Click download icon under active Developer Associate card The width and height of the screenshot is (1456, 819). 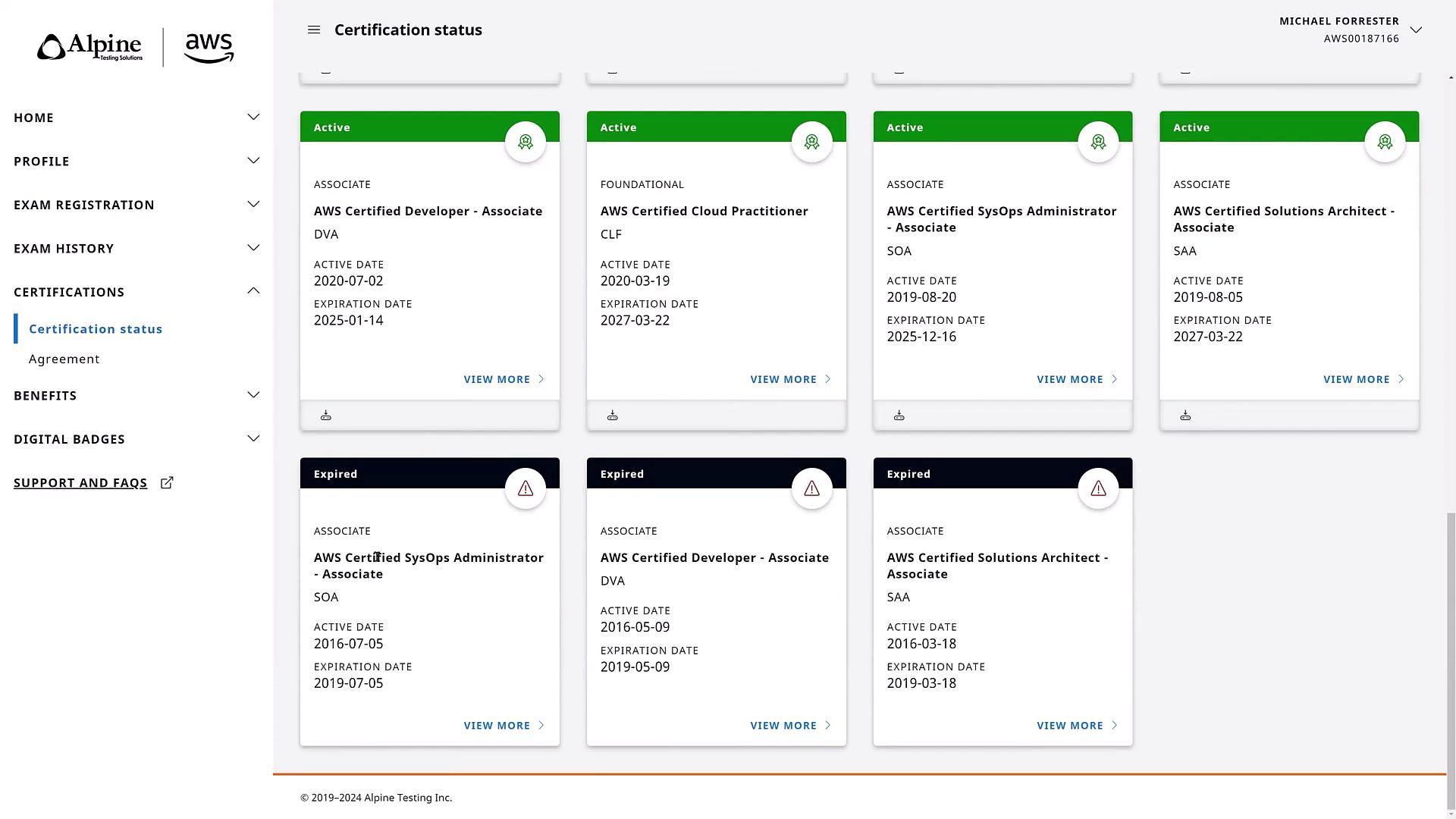tap(326, 416)
